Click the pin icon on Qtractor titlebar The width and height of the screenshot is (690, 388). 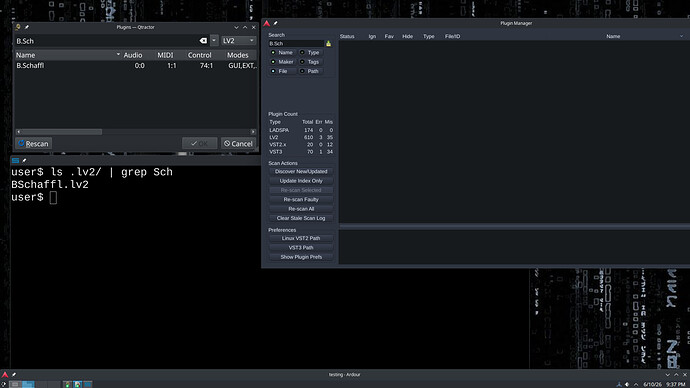27,27
